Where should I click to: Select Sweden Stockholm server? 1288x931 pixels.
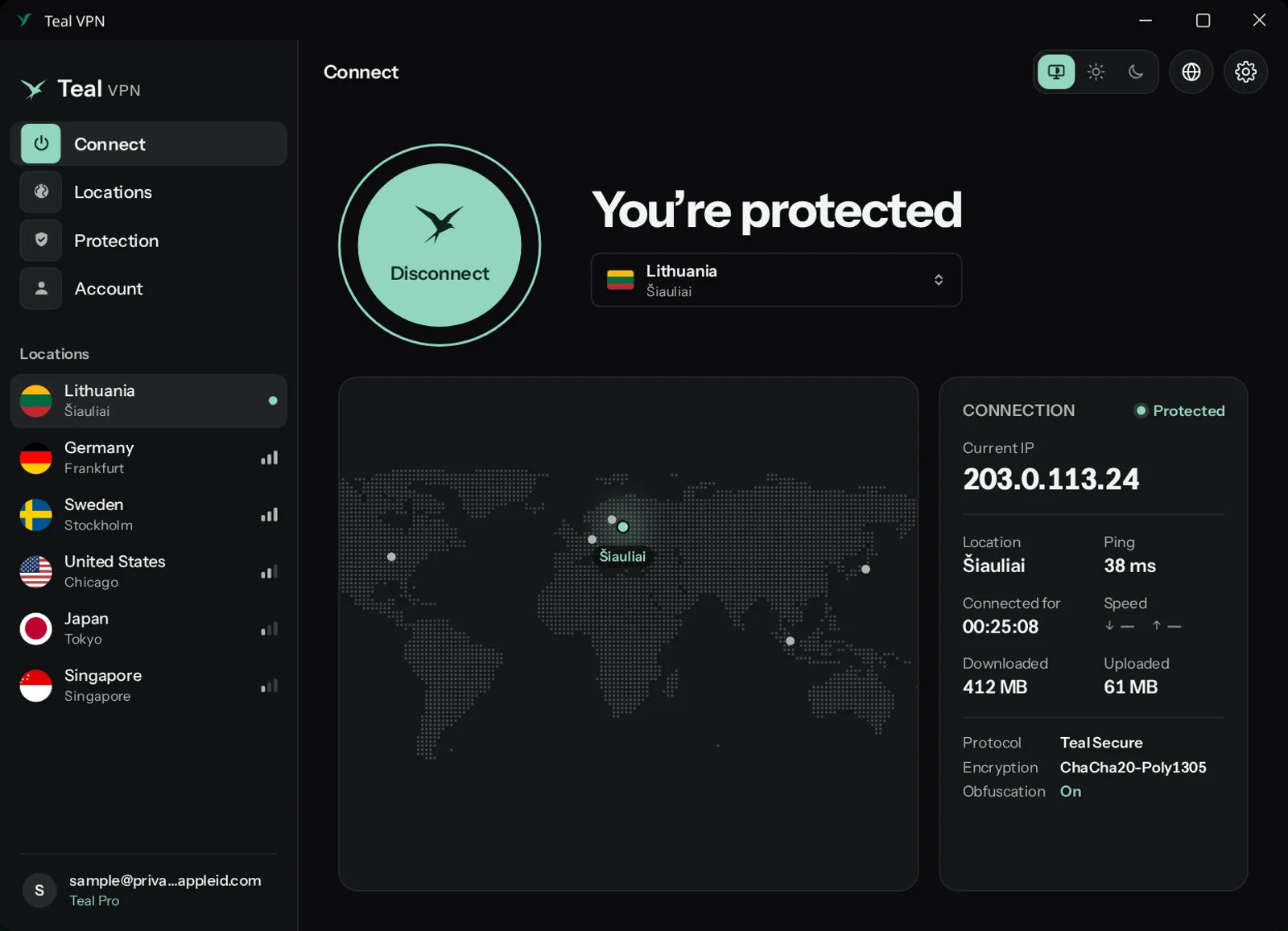149,515
